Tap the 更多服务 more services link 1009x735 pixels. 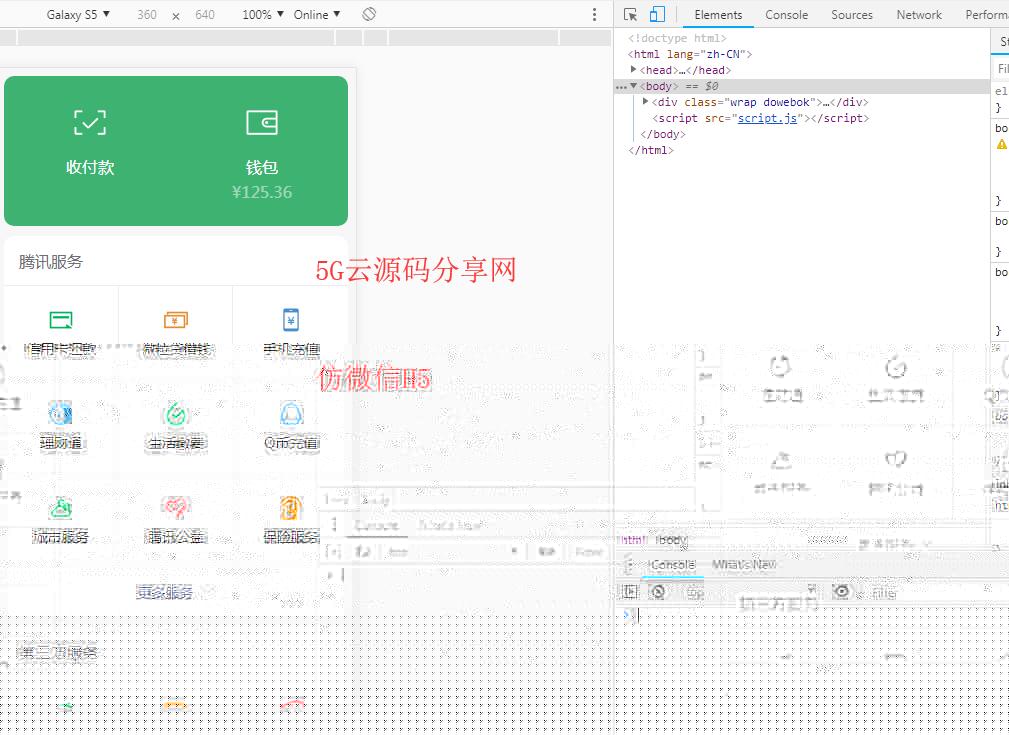pos(165,591)
